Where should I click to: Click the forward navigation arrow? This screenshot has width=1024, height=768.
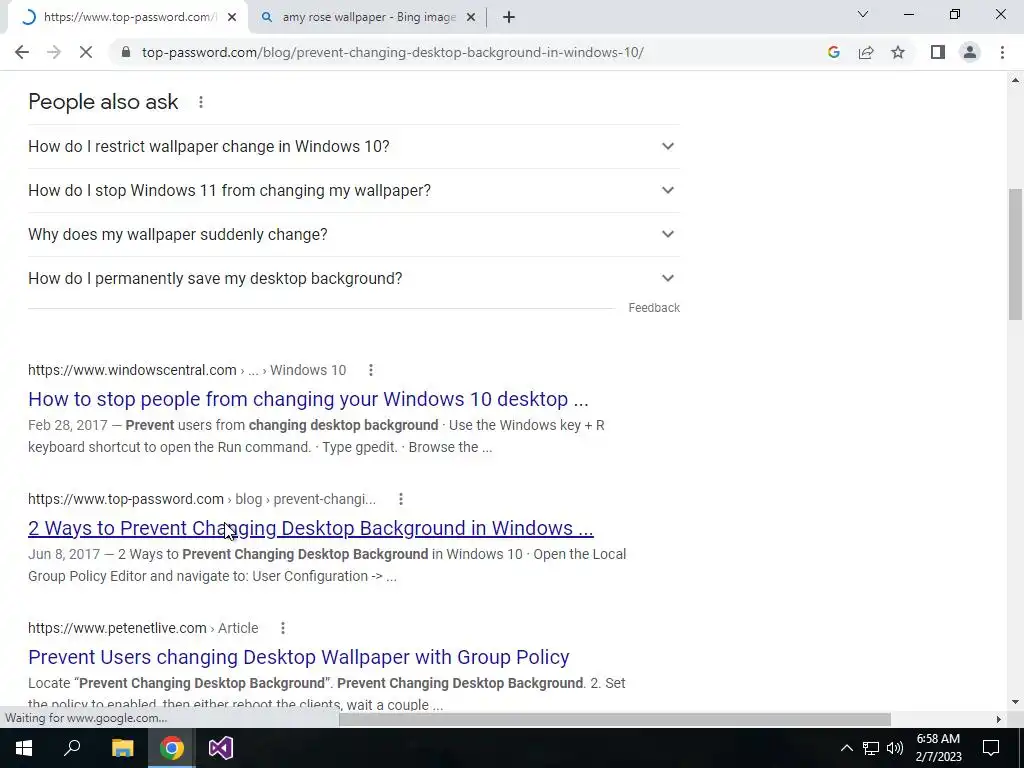tap(54, 52)
